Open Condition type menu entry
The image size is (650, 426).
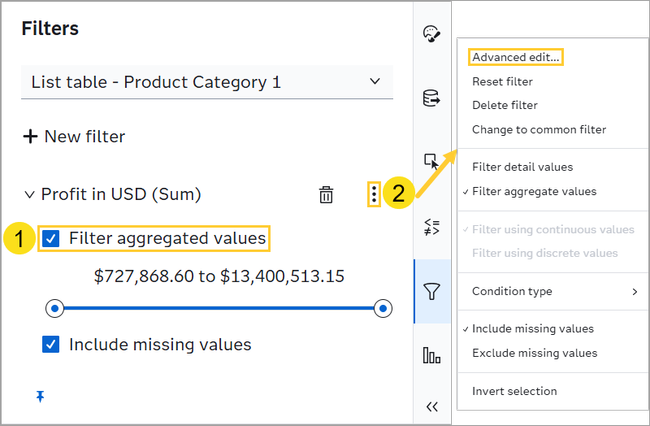point(553,291)
